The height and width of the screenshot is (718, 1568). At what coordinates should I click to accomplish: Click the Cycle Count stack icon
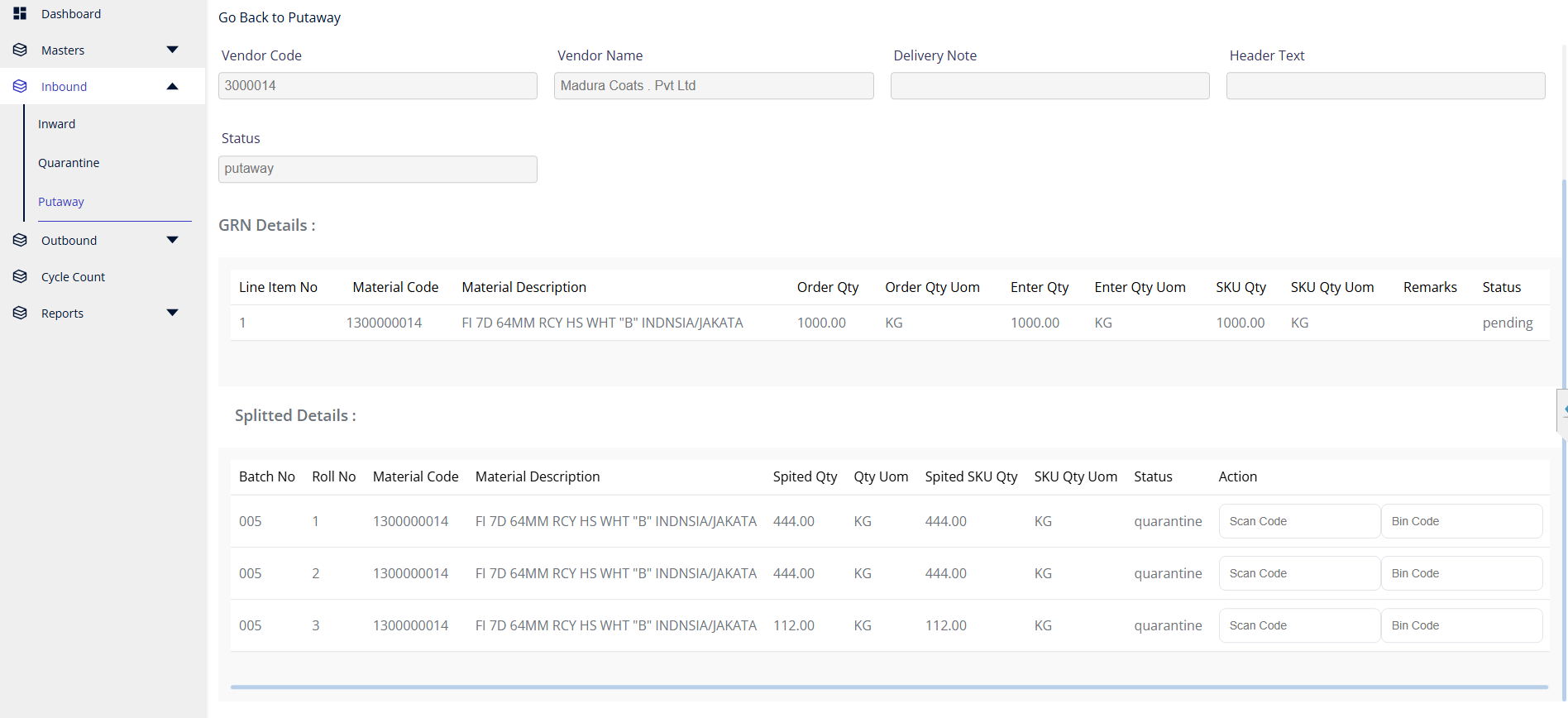pos(20,276)
